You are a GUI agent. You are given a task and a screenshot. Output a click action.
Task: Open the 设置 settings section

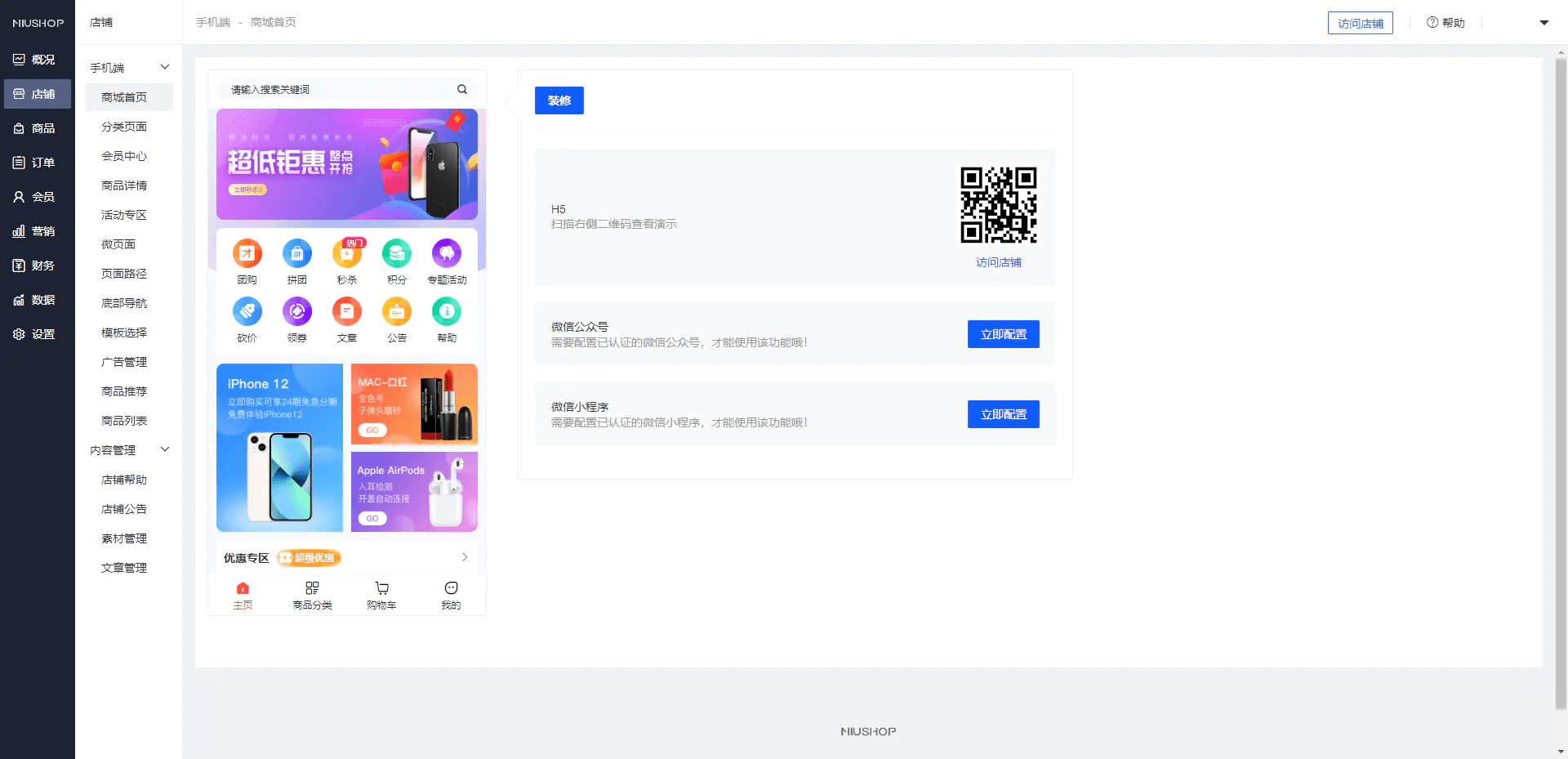click(37, 333)
